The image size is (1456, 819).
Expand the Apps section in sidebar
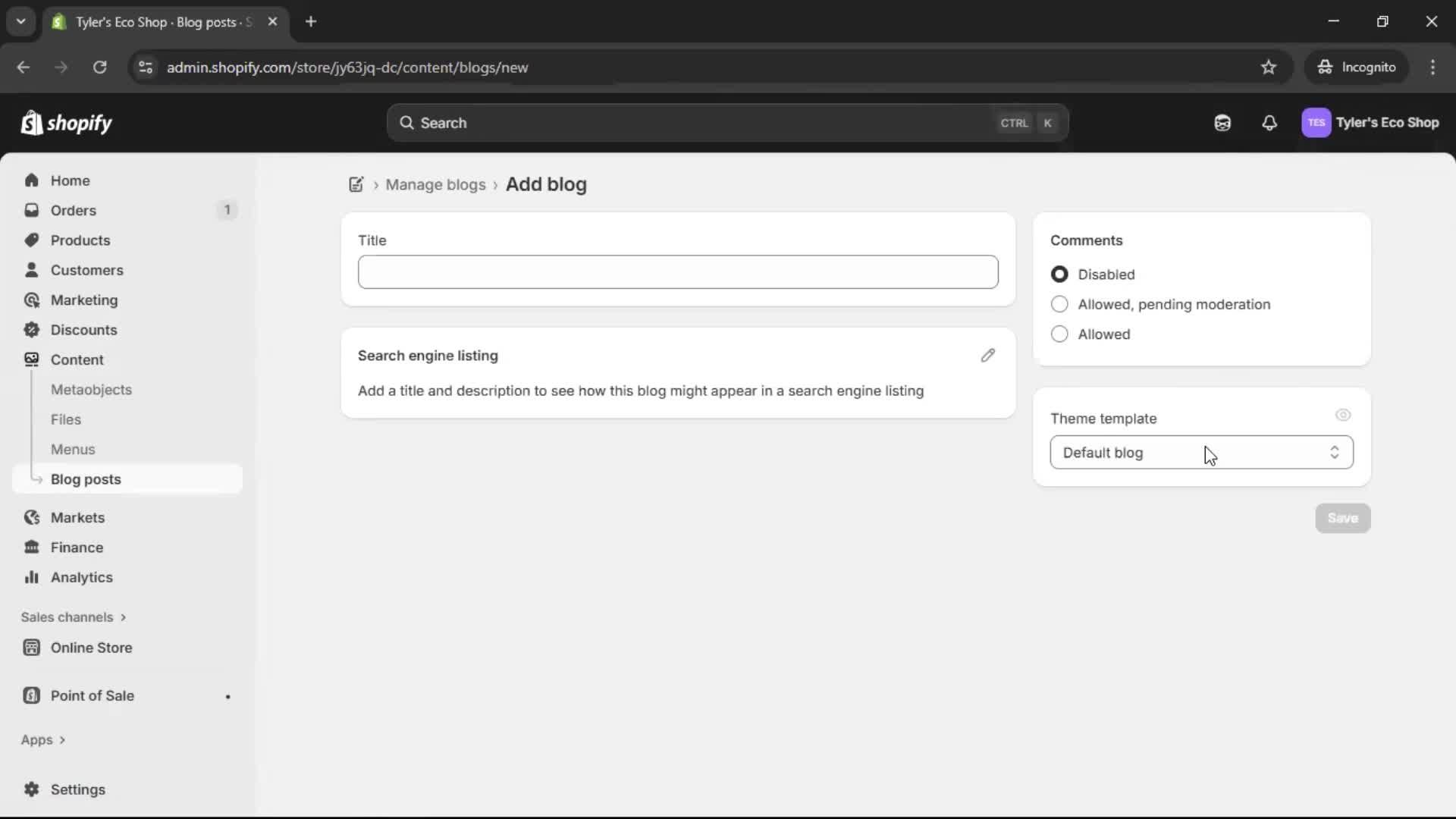(x=43, y=739)
